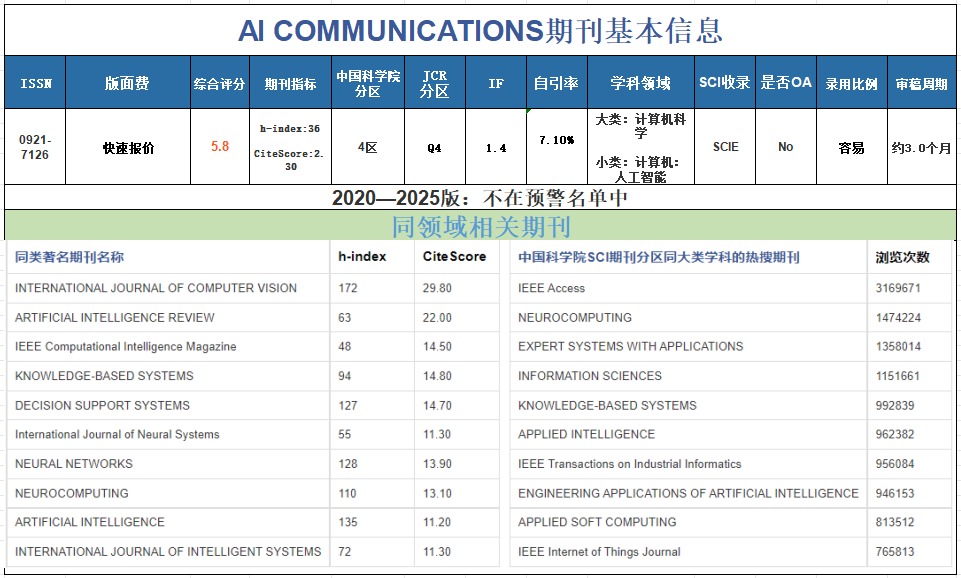961x578 pixels.
Task: Click the 同领域相关期刊 section heading
Action: click(x=481, y=227)
